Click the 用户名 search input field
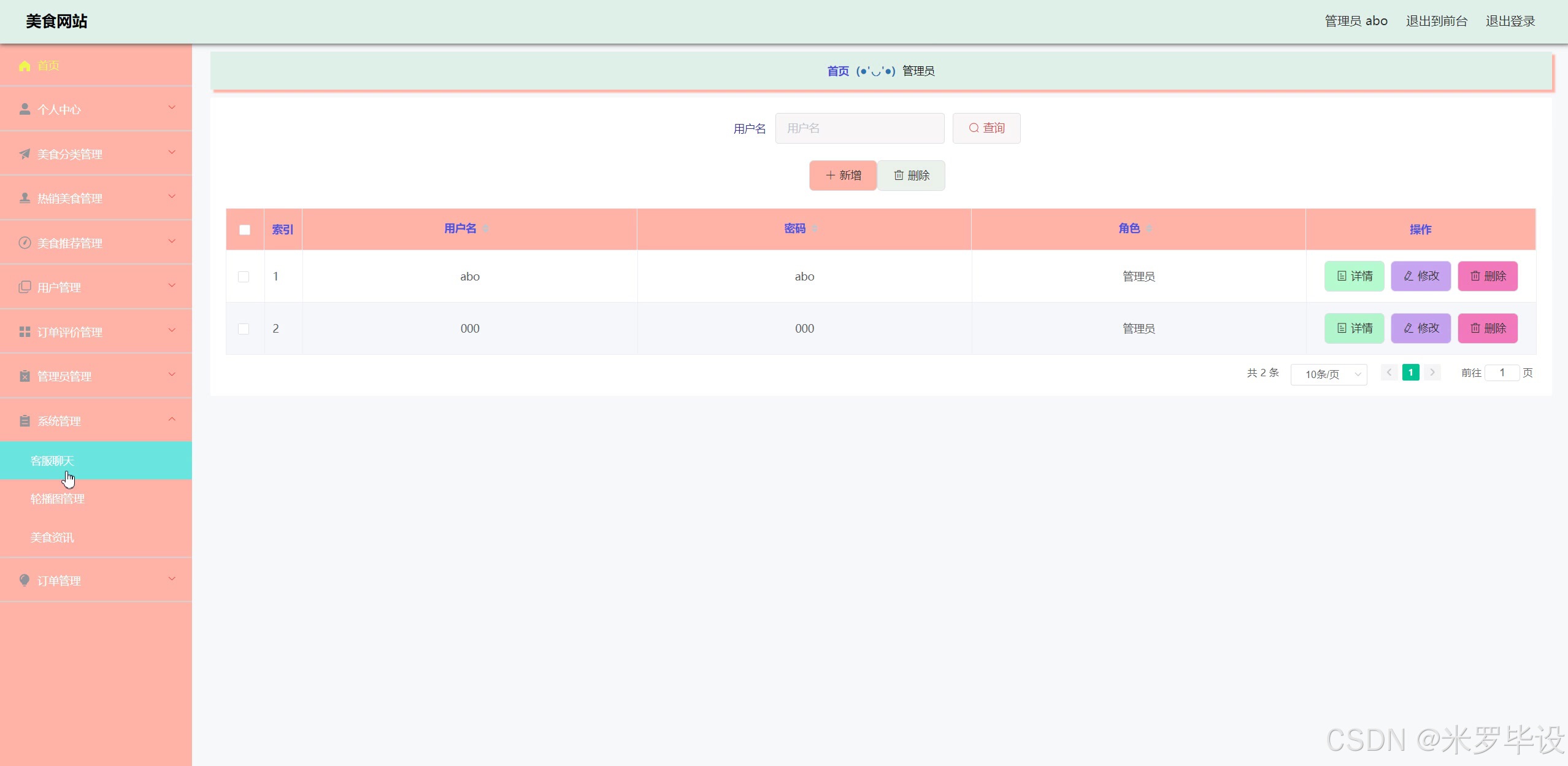 coord(859,128)
